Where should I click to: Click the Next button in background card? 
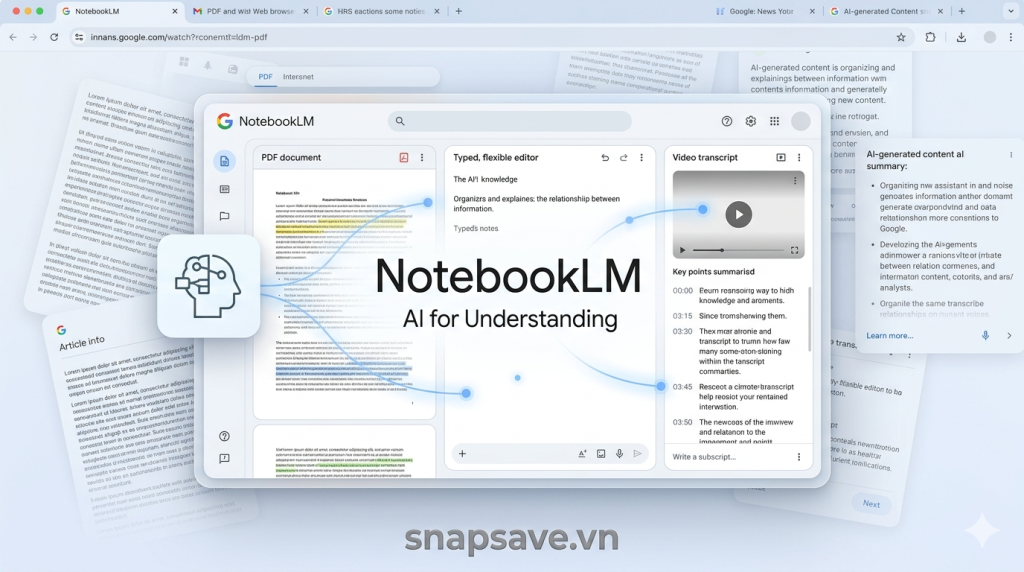point(871,503)
